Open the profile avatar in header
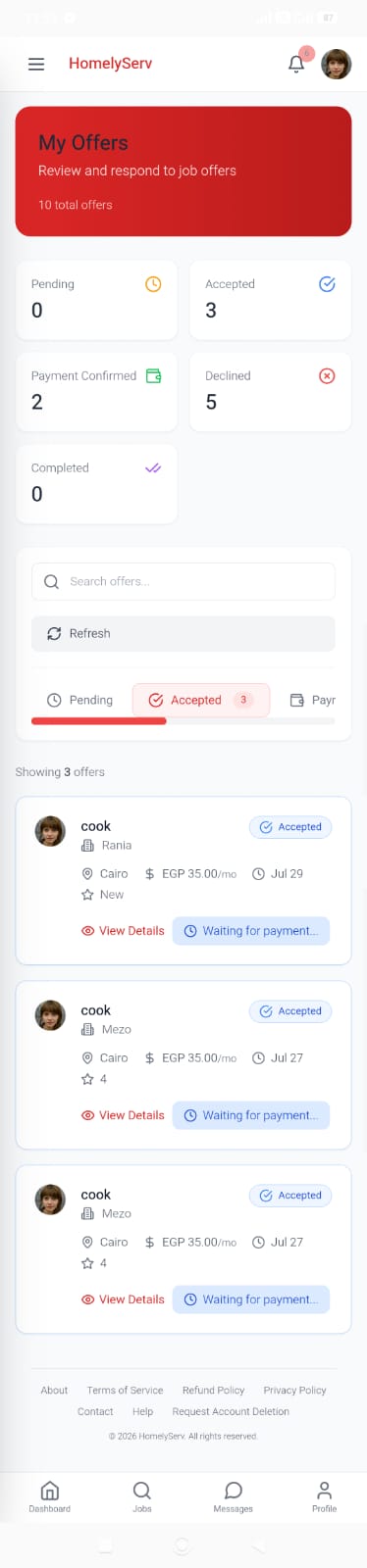Image resolution: width=367 pixels, height=1568 pixels. tap(337, 64)
